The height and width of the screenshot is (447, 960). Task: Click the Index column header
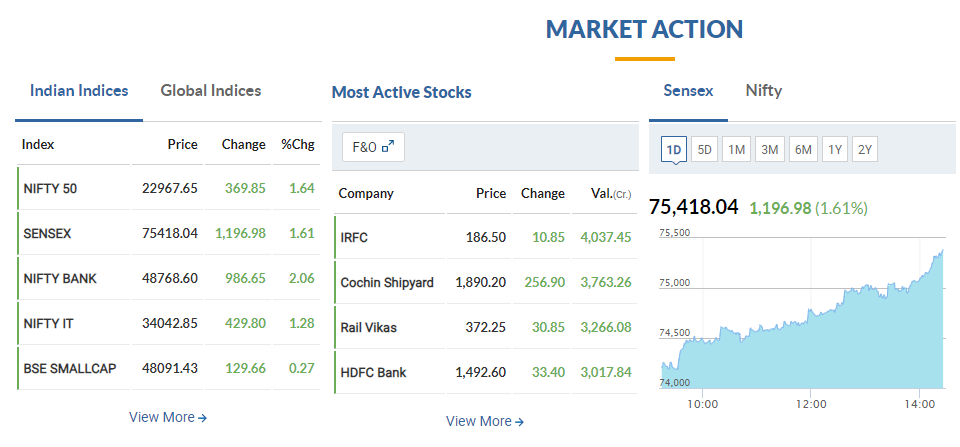38,145
